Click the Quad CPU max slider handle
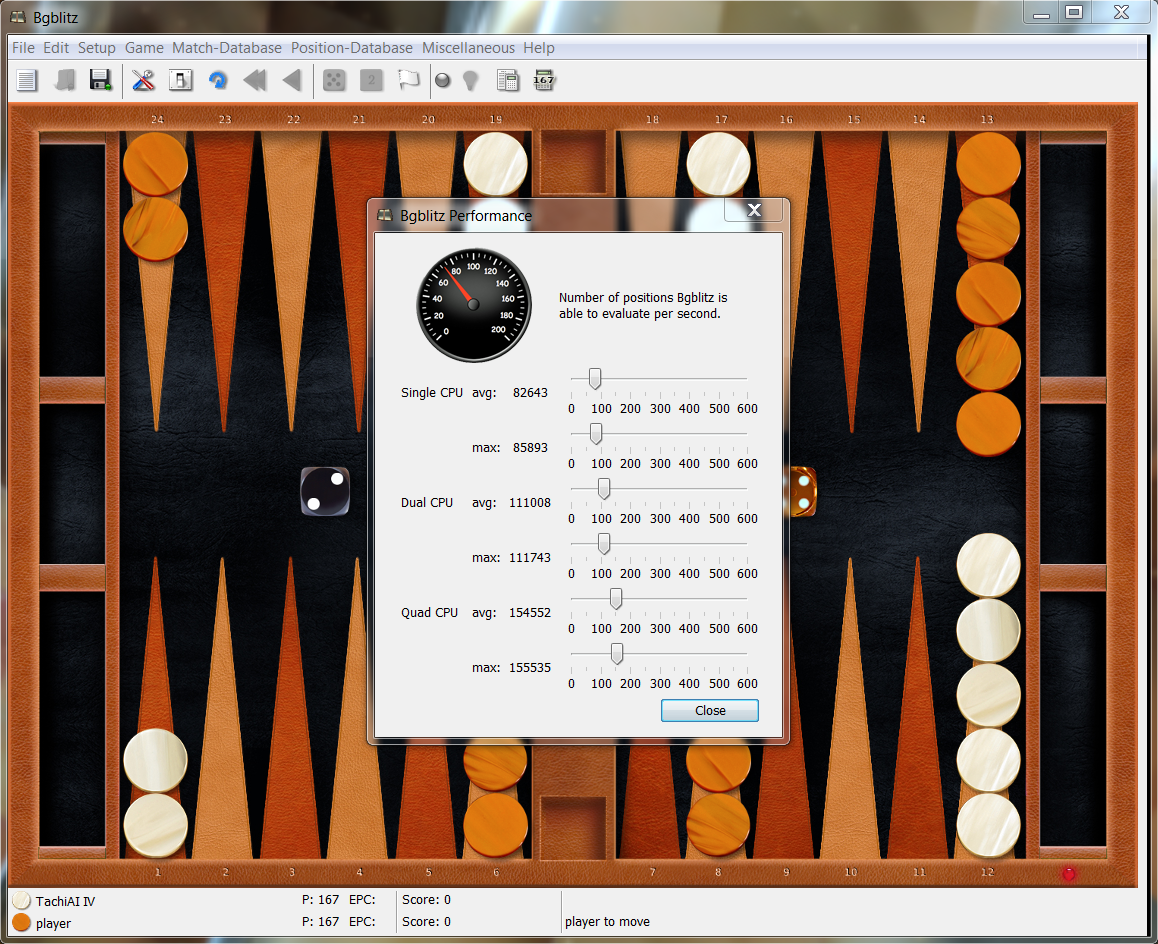Image resolution: width=1158 pixels, height=944 pixels. click(616, 654)
